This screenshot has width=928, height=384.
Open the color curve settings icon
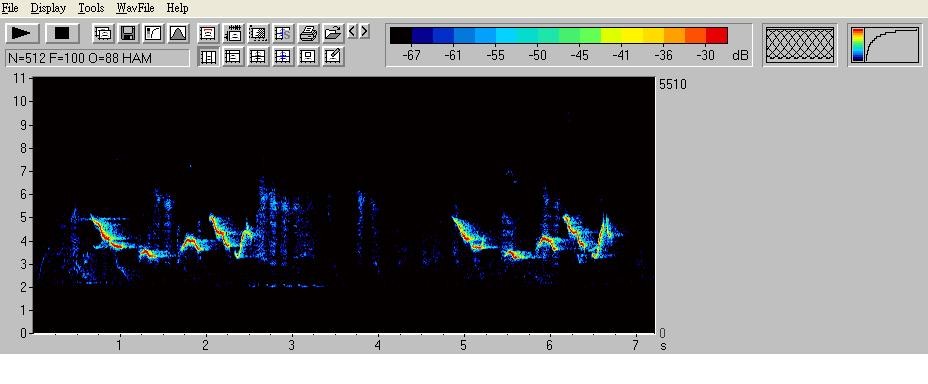click(153, 33)
